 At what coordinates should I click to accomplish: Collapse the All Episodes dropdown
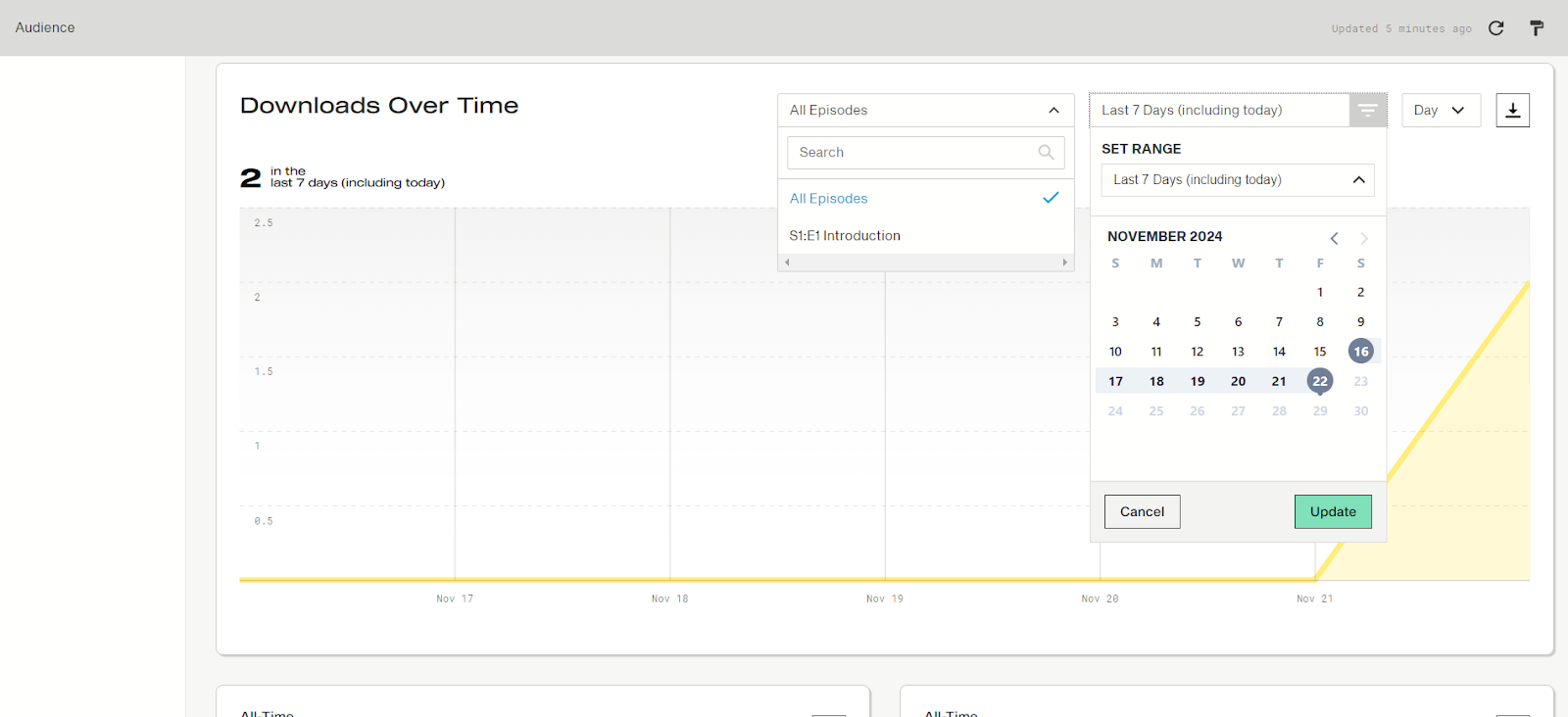tap(1053, 111)
